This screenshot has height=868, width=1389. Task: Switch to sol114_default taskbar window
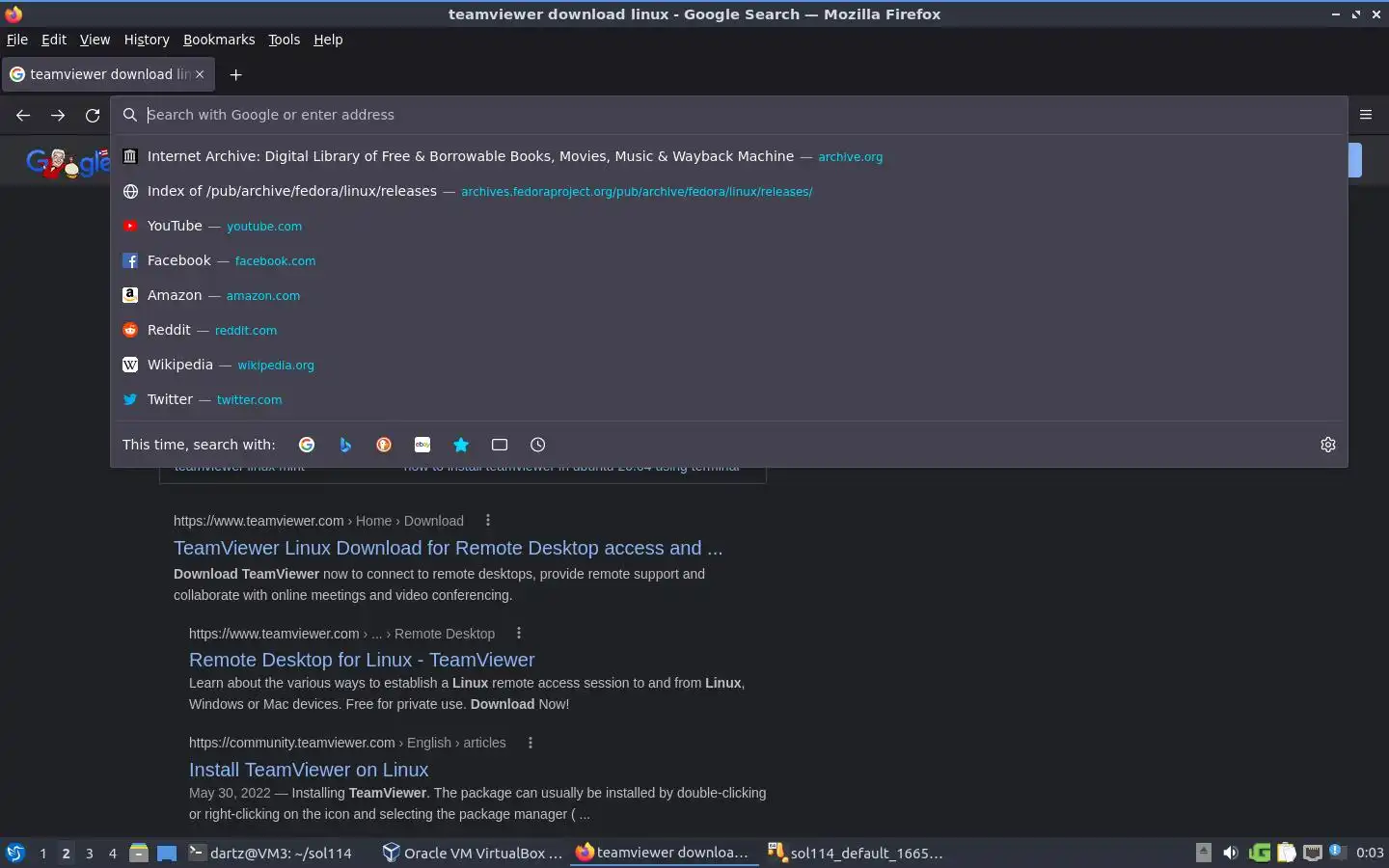pos(857,853)
